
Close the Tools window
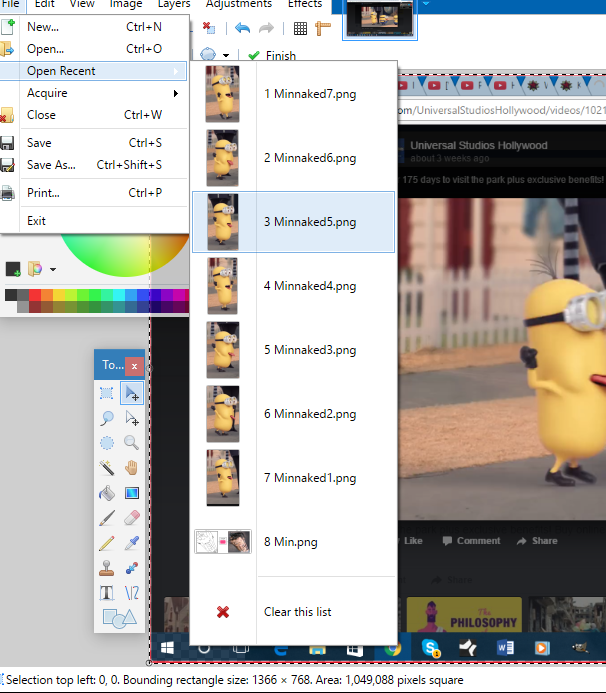pyautogui.click(x=134, y=366)
